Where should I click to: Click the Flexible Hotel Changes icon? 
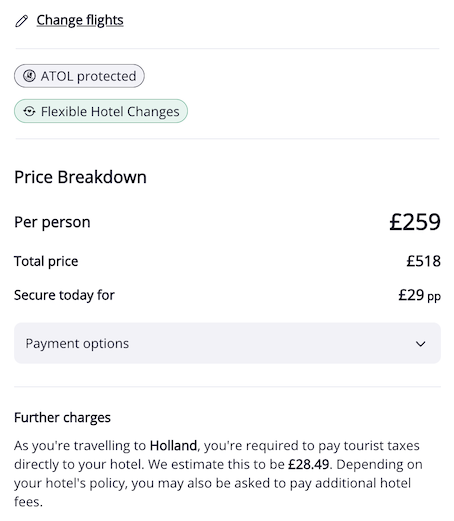point(29,111)
